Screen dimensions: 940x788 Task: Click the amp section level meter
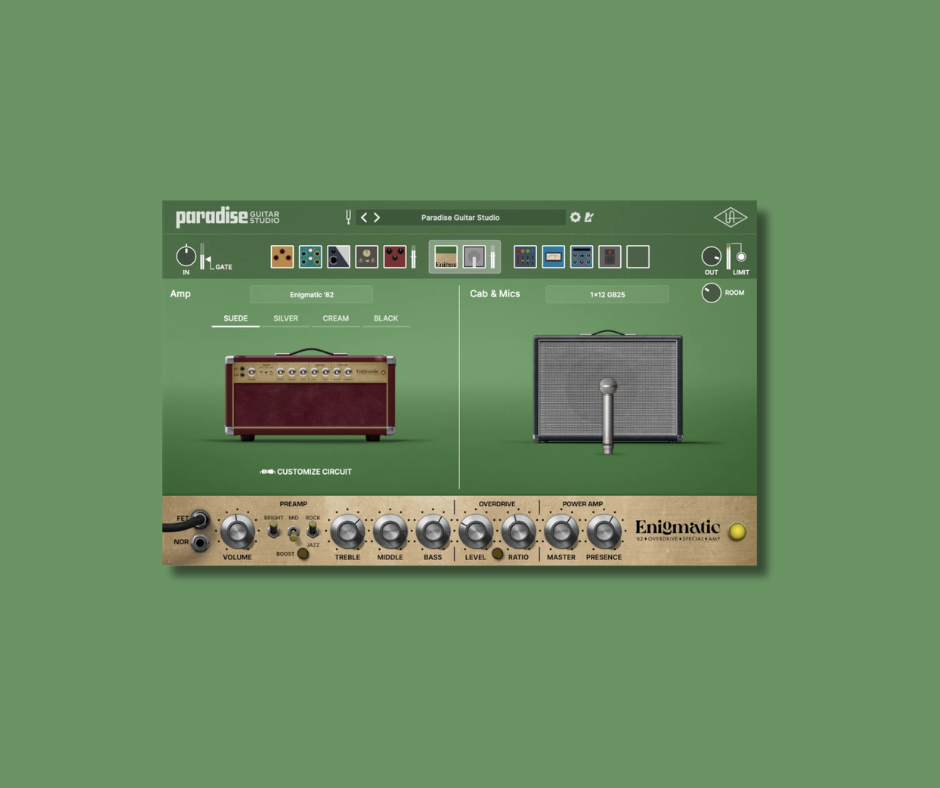pos(493,257)
